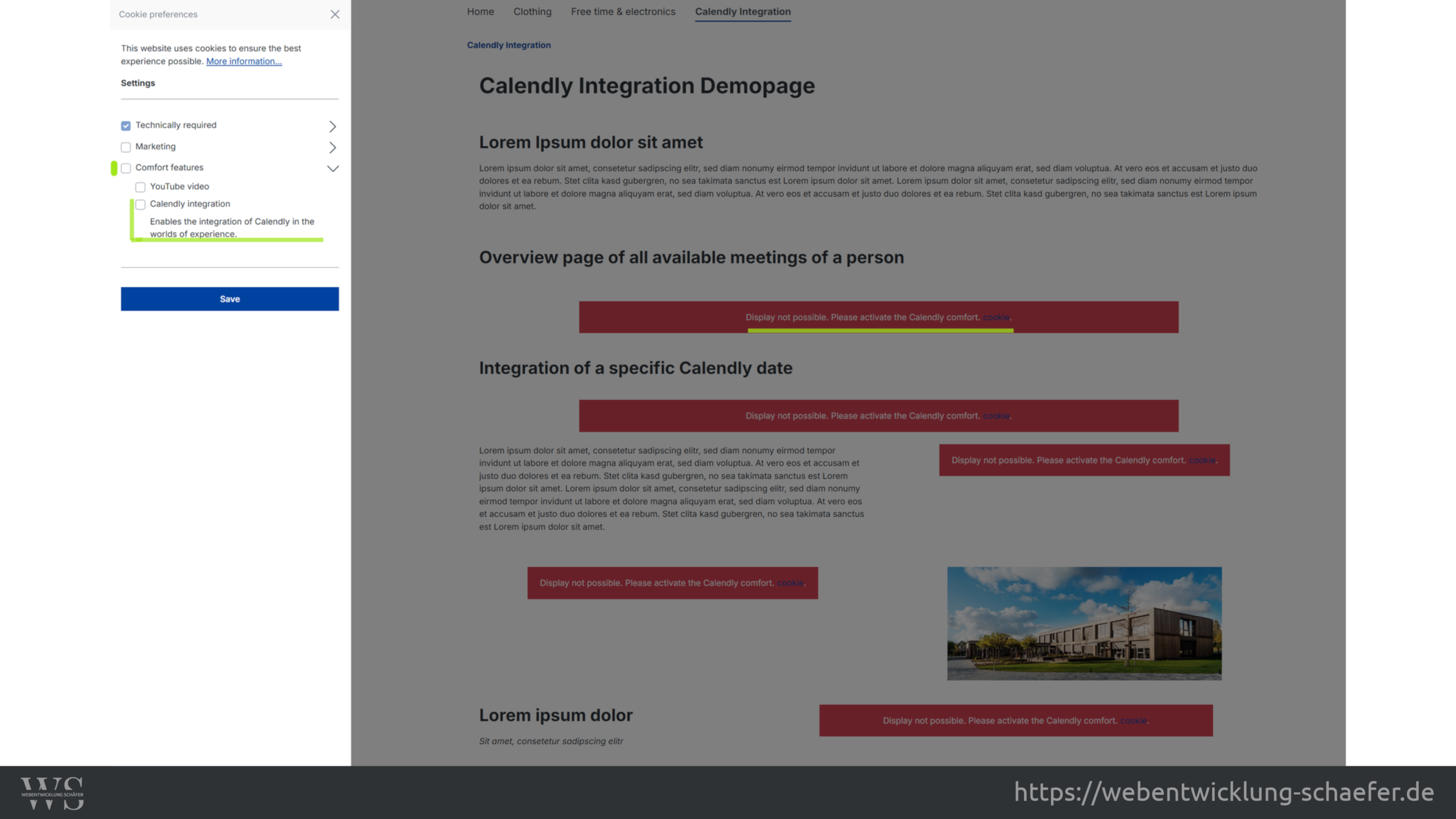
Task: Click cookie link under Overview of available meetings
Action: [996, 317]
